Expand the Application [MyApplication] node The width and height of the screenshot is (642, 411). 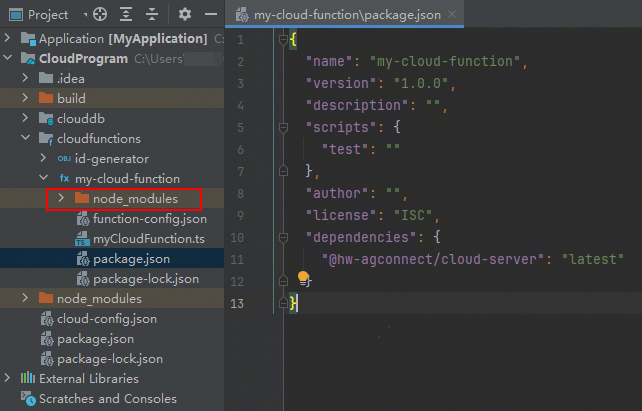click(10, 39)
